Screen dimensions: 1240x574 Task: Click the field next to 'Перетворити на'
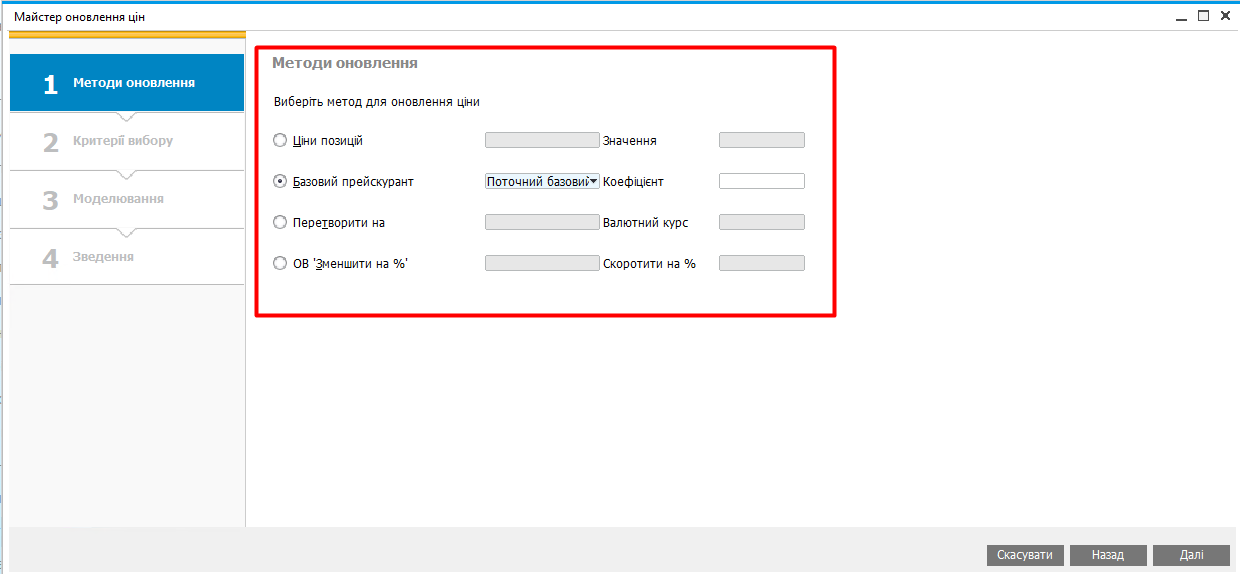click(x=541, y=222)
